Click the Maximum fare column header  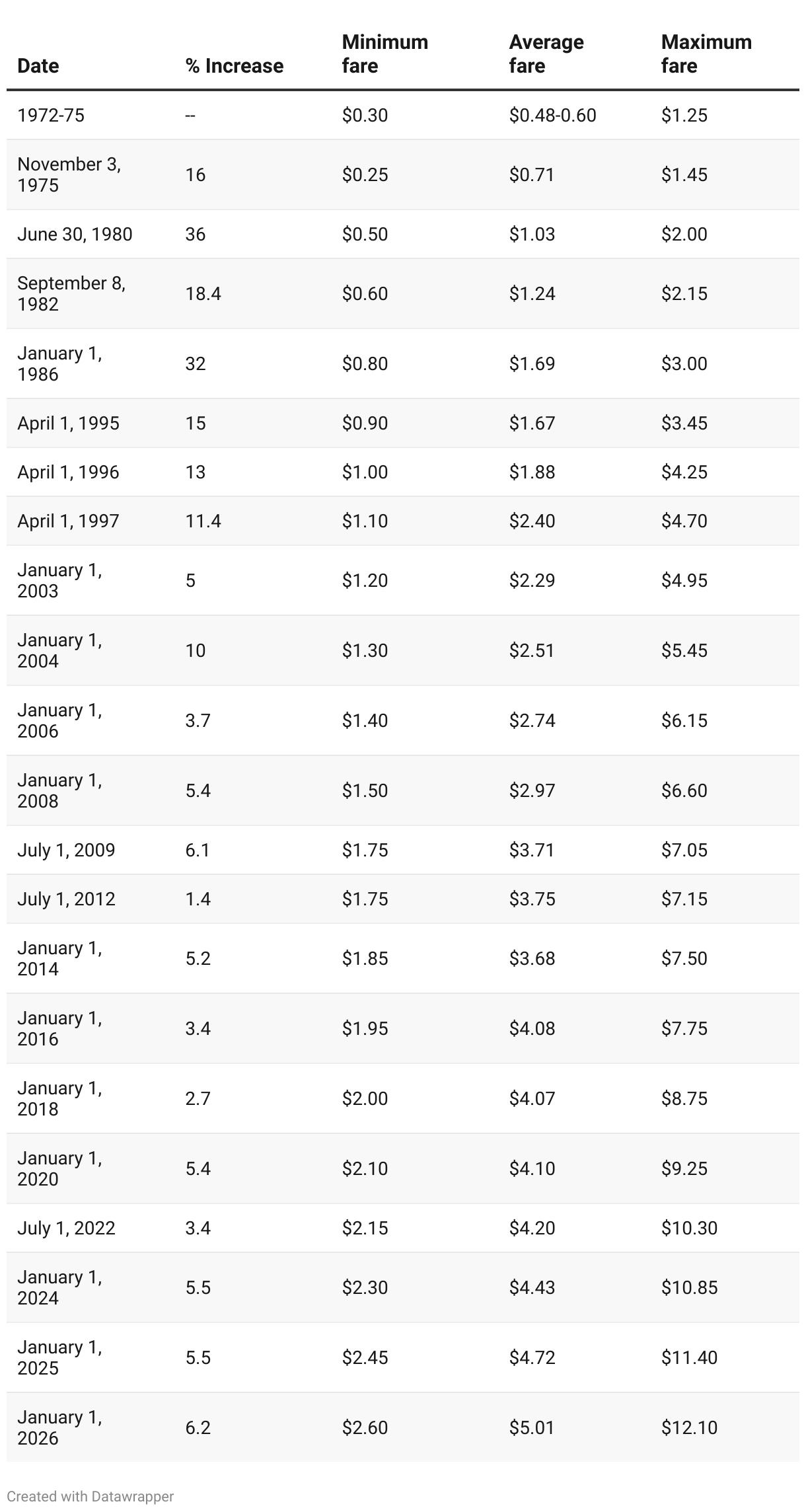pyautogui.click(x=706, y=54)
